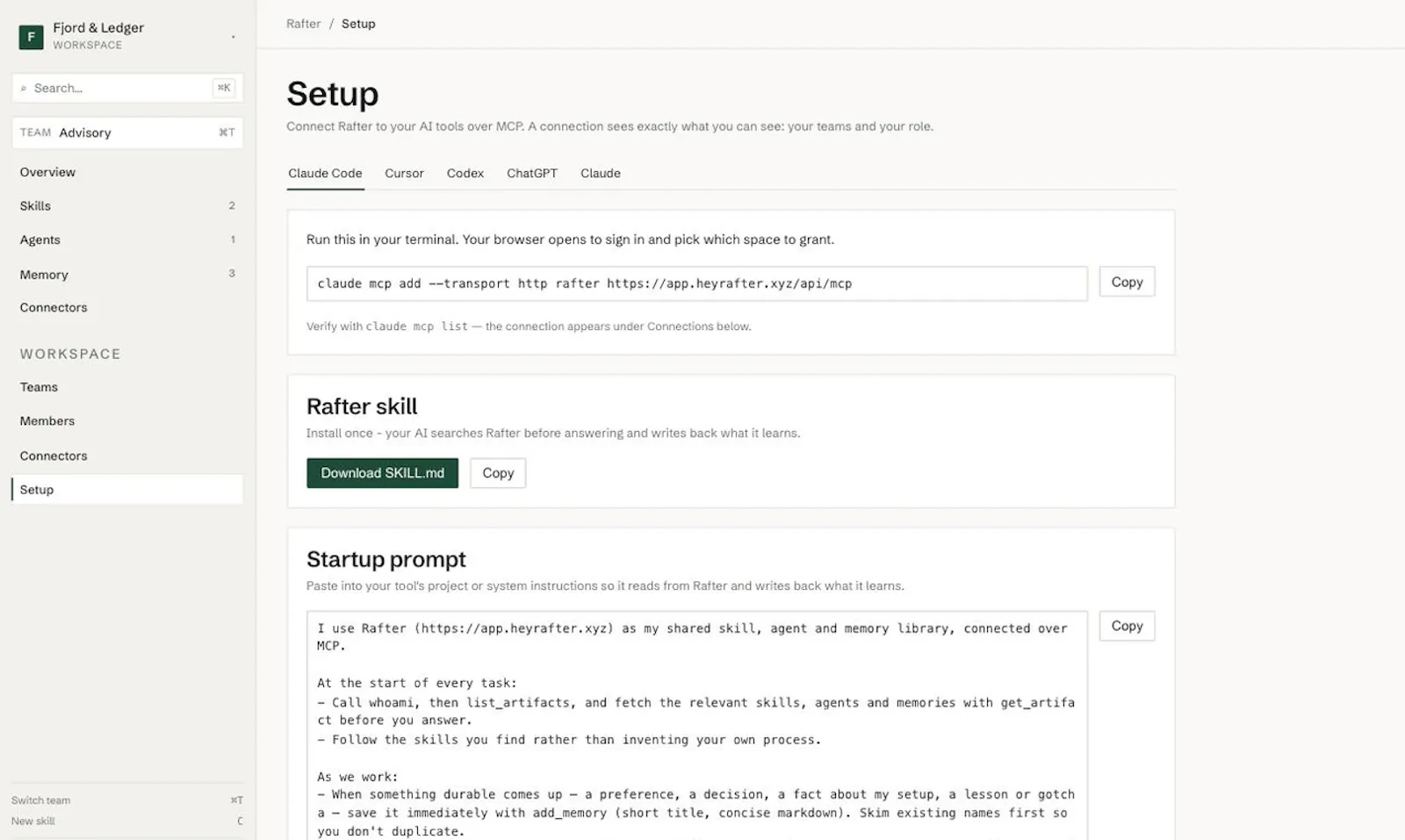Switch to the Claude tab

click(x=601, y=173)
